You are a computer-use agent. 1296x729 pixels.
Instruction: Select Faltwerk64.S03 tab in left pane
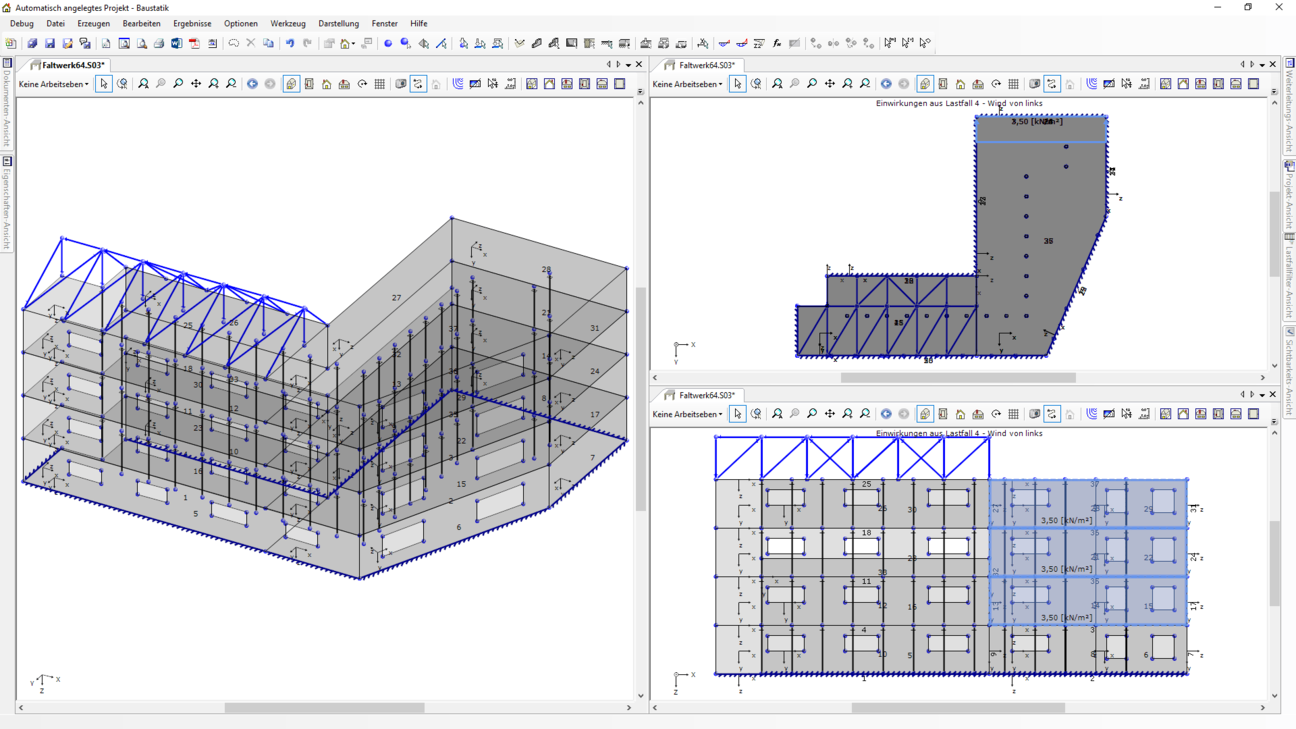pyautogui.click(x=72, y=65)
